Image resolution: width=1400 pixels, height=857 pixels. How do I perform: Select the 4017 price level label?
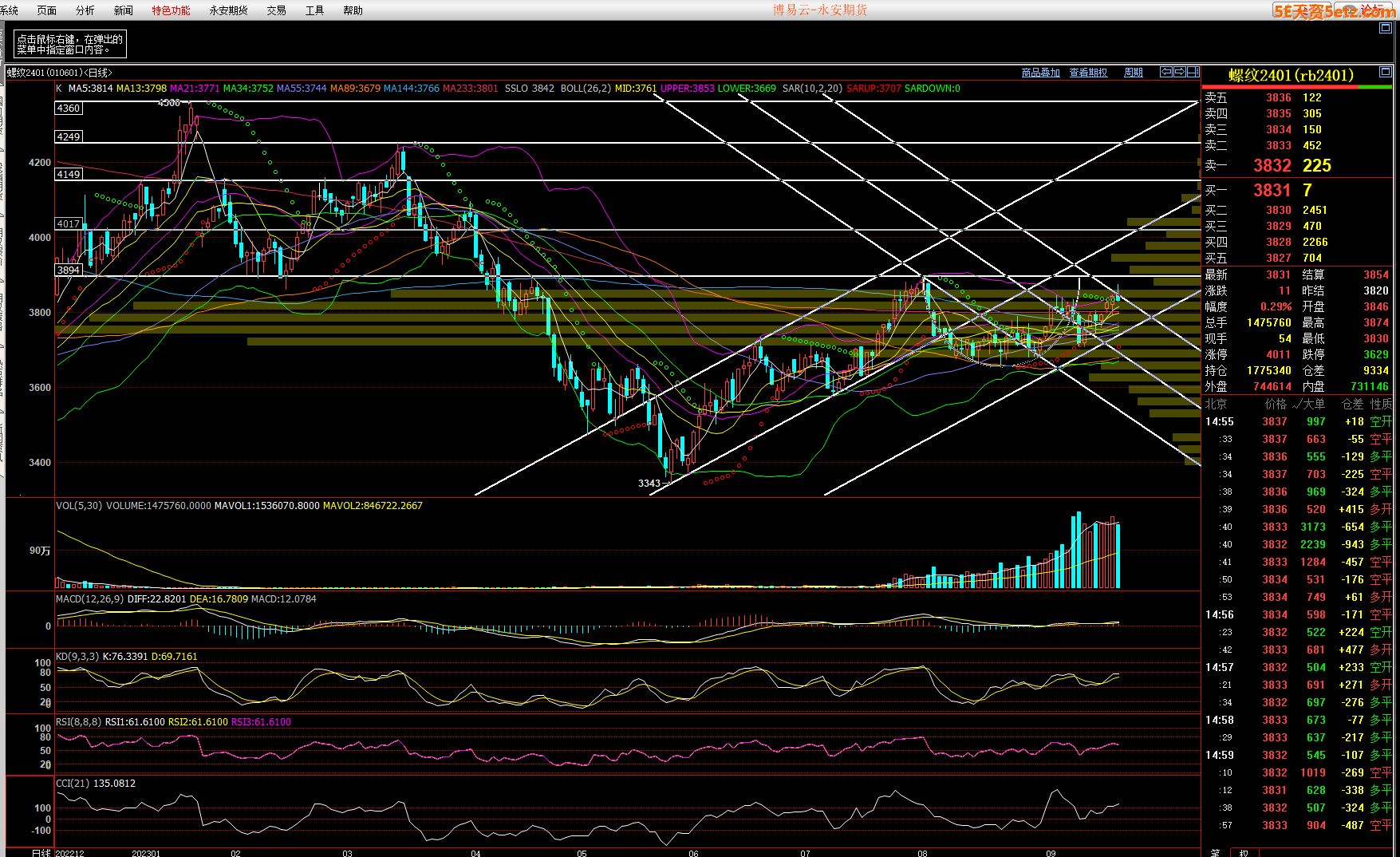[x=69, y=224]
